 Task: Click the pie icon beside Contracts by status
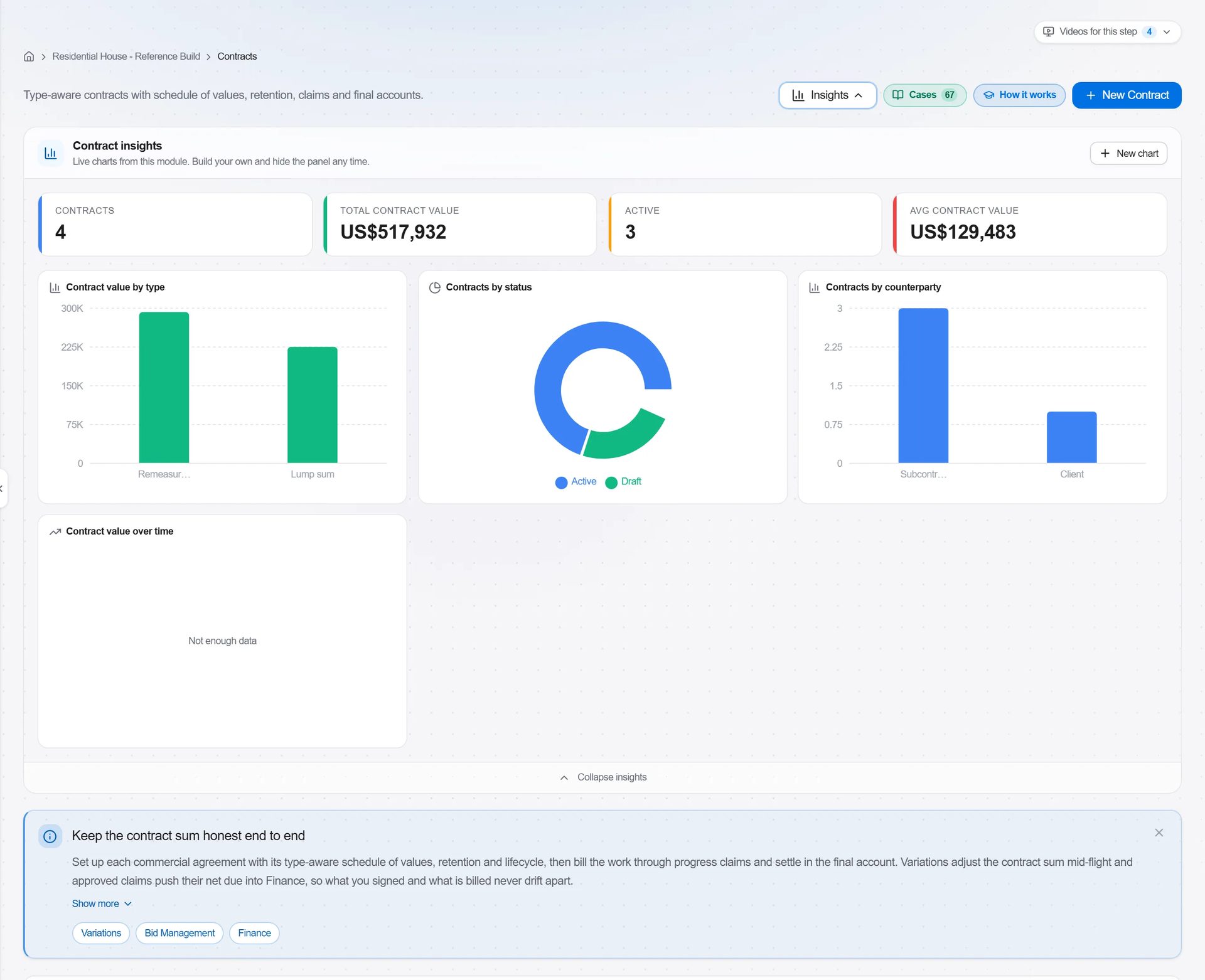click(x=434, y=287)
